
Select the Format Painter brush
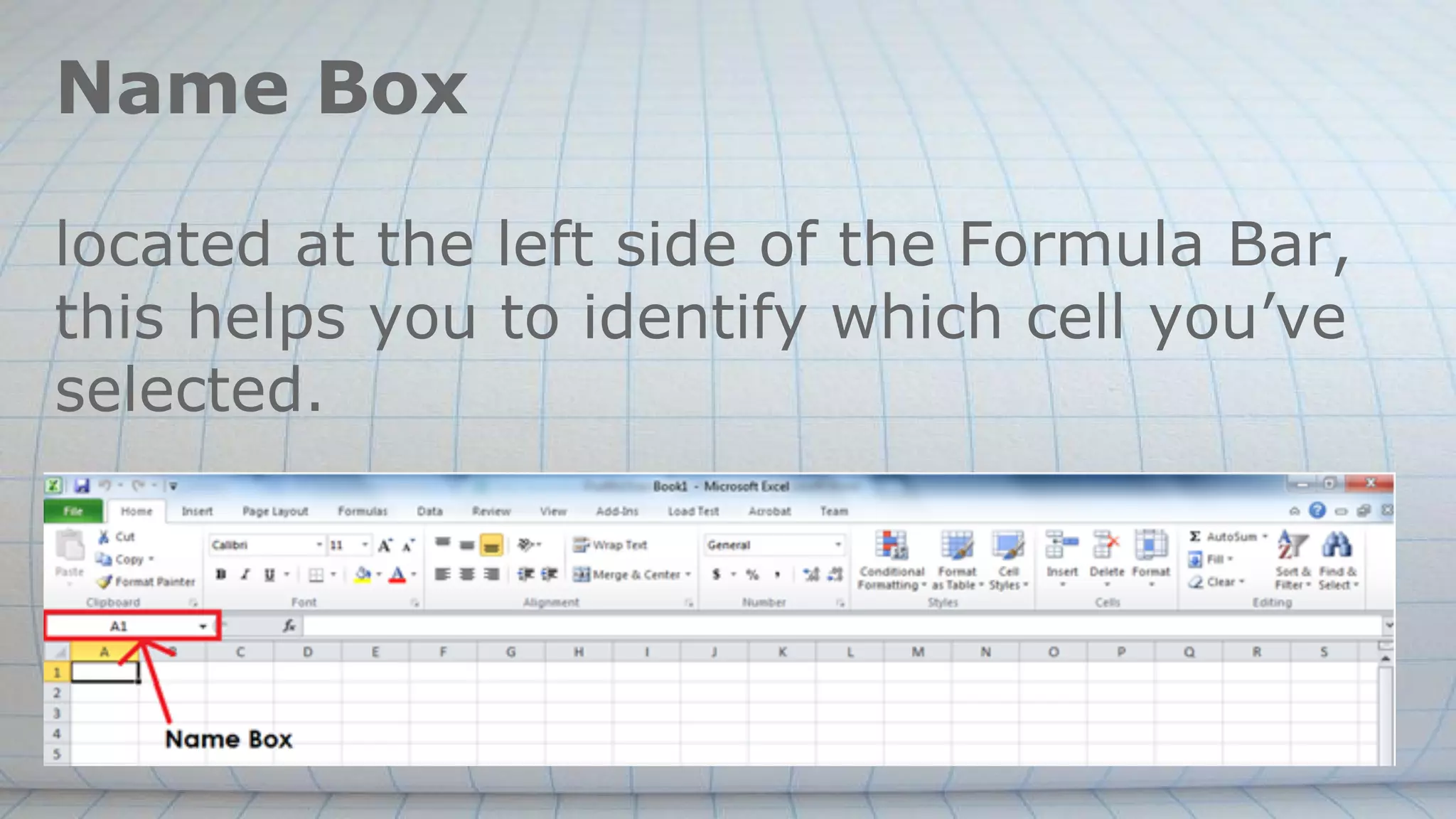coord(146,582)
